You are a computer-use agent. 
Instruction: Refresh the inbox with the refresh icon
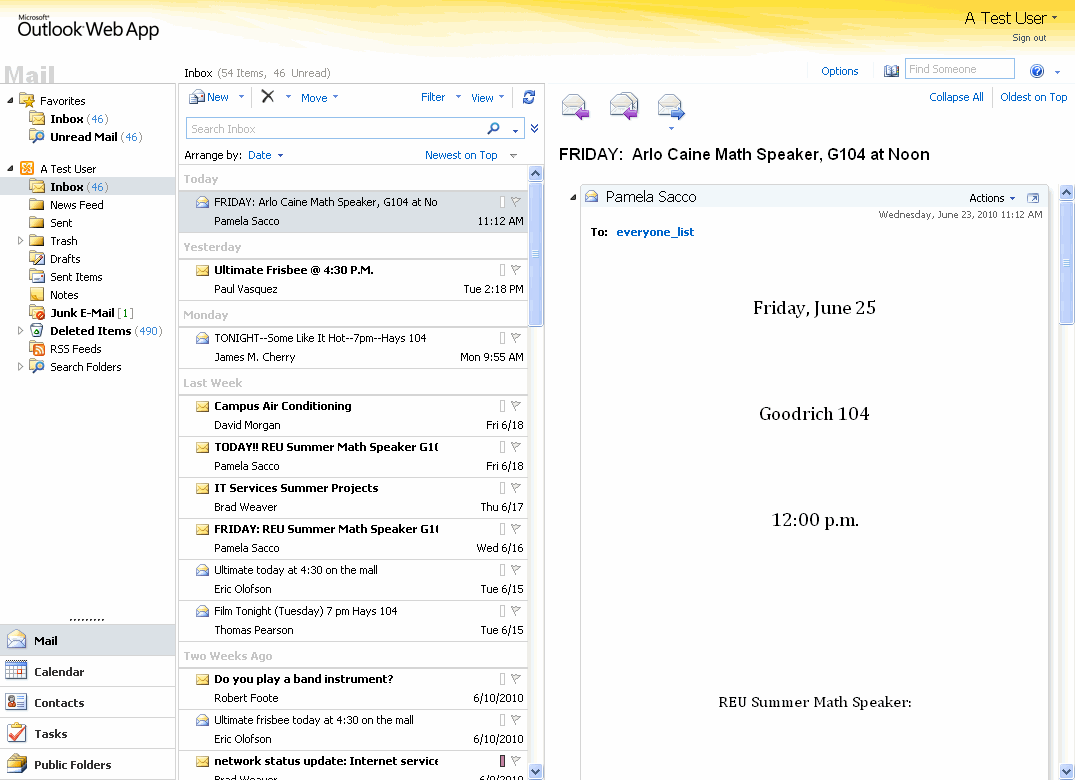click(x=529, y=97)
